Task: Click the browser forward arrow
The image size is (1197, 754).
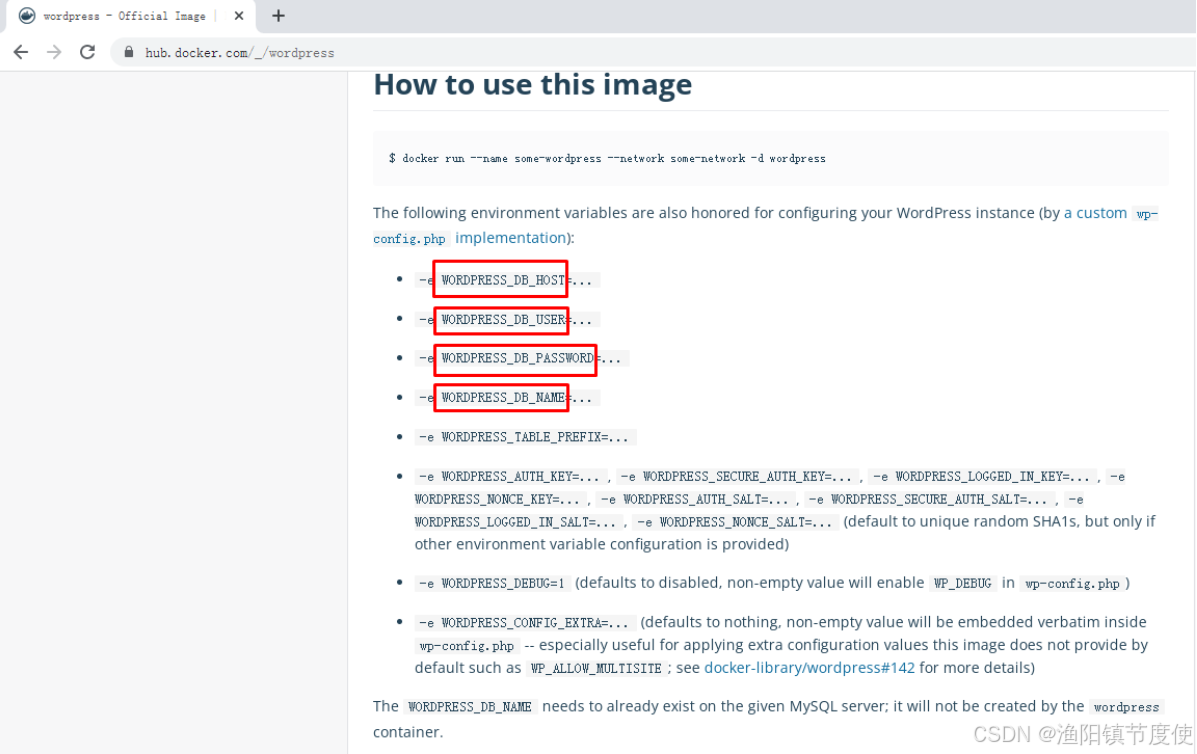Action: tap(54, 52)
